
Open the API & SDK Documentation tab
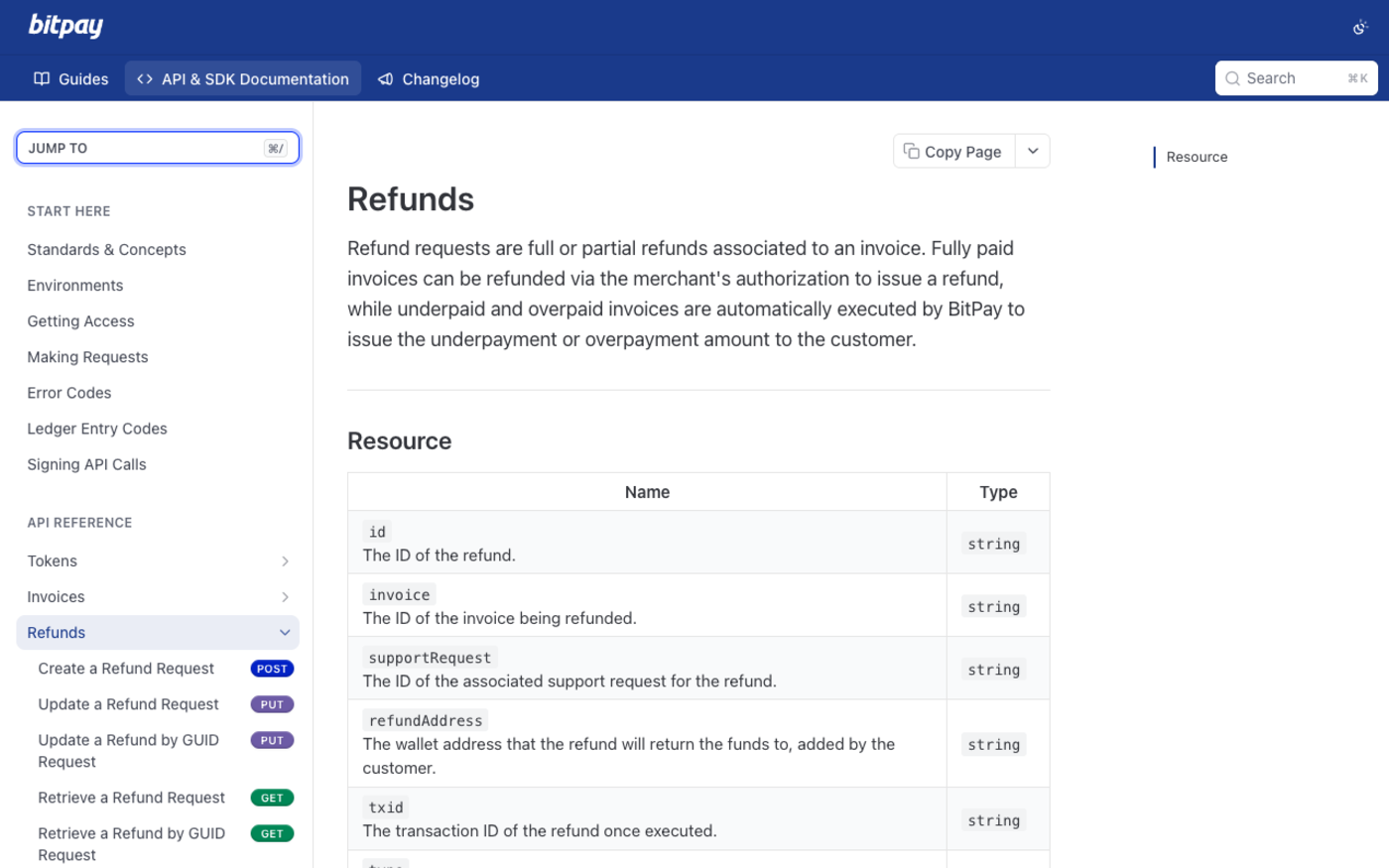243,78
